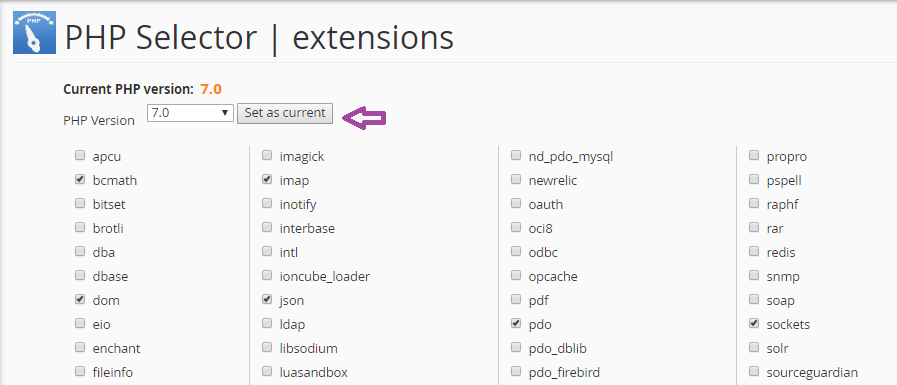Viewport: 897px width, 385px height.
Task: Tick the ioncube_loader checkbox
Action: tap(267, 275)
